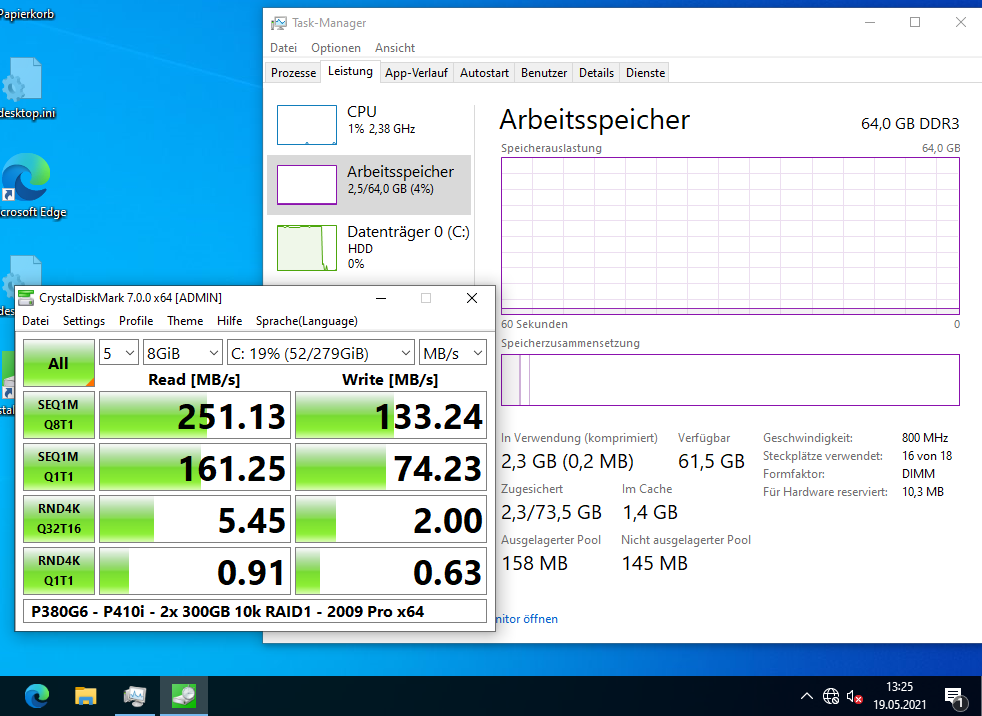Image resolution: width=982 pixels, height=716 pixels.
Task: Show hidden tray icons chevron
Action: tap(807, 696)
